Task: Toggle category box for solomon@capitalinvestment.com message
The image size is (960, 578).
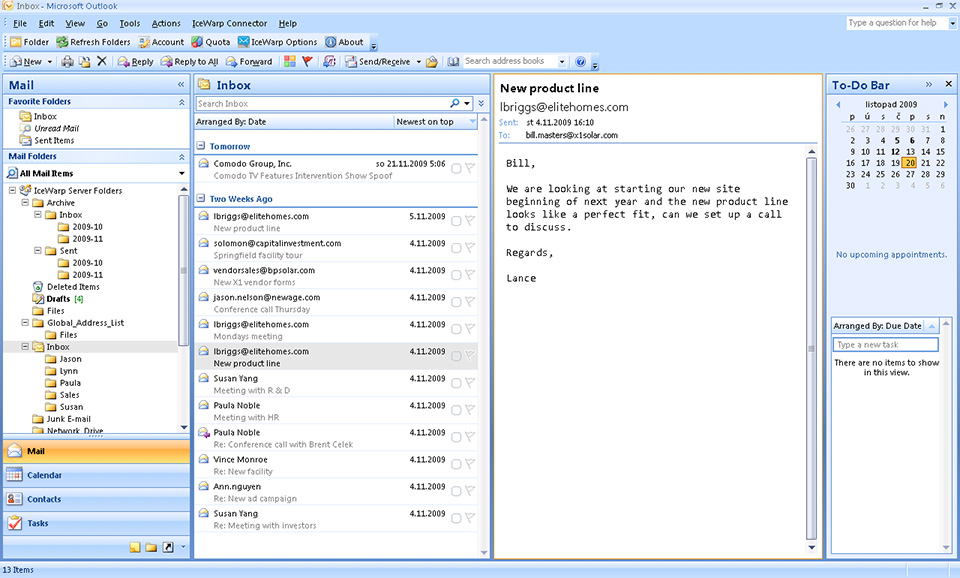Action: click(x=456, y=249)
